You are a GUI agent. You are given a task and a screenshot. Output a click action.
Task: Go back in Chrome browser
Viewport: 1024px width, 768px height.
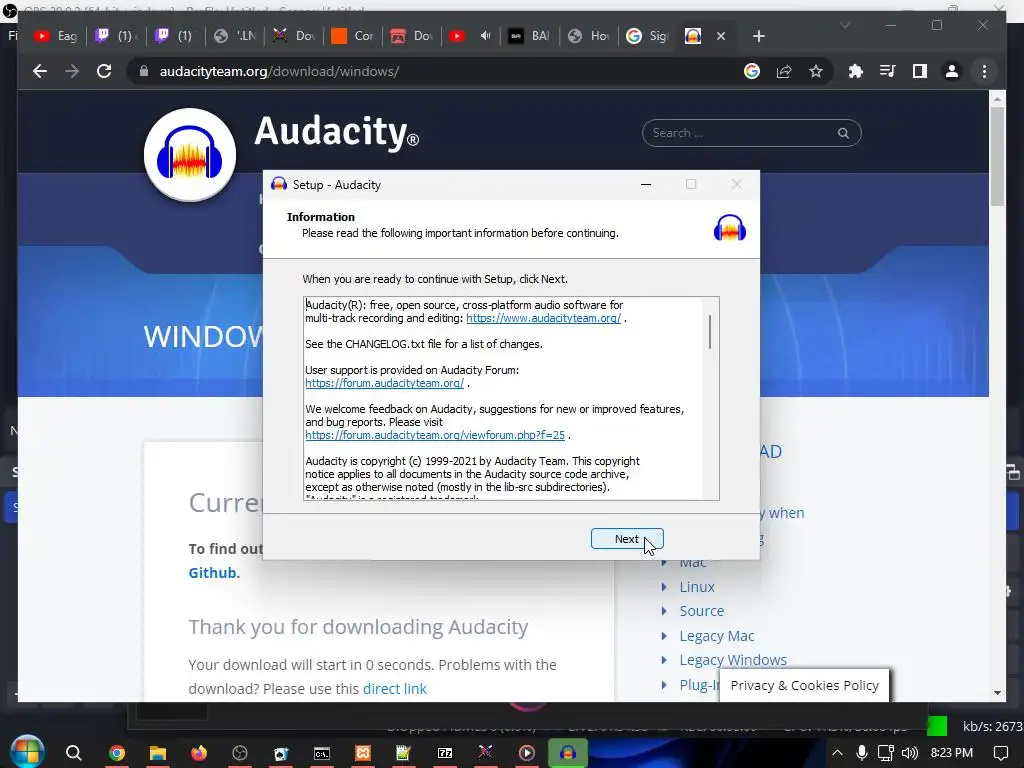pos(40,71)
